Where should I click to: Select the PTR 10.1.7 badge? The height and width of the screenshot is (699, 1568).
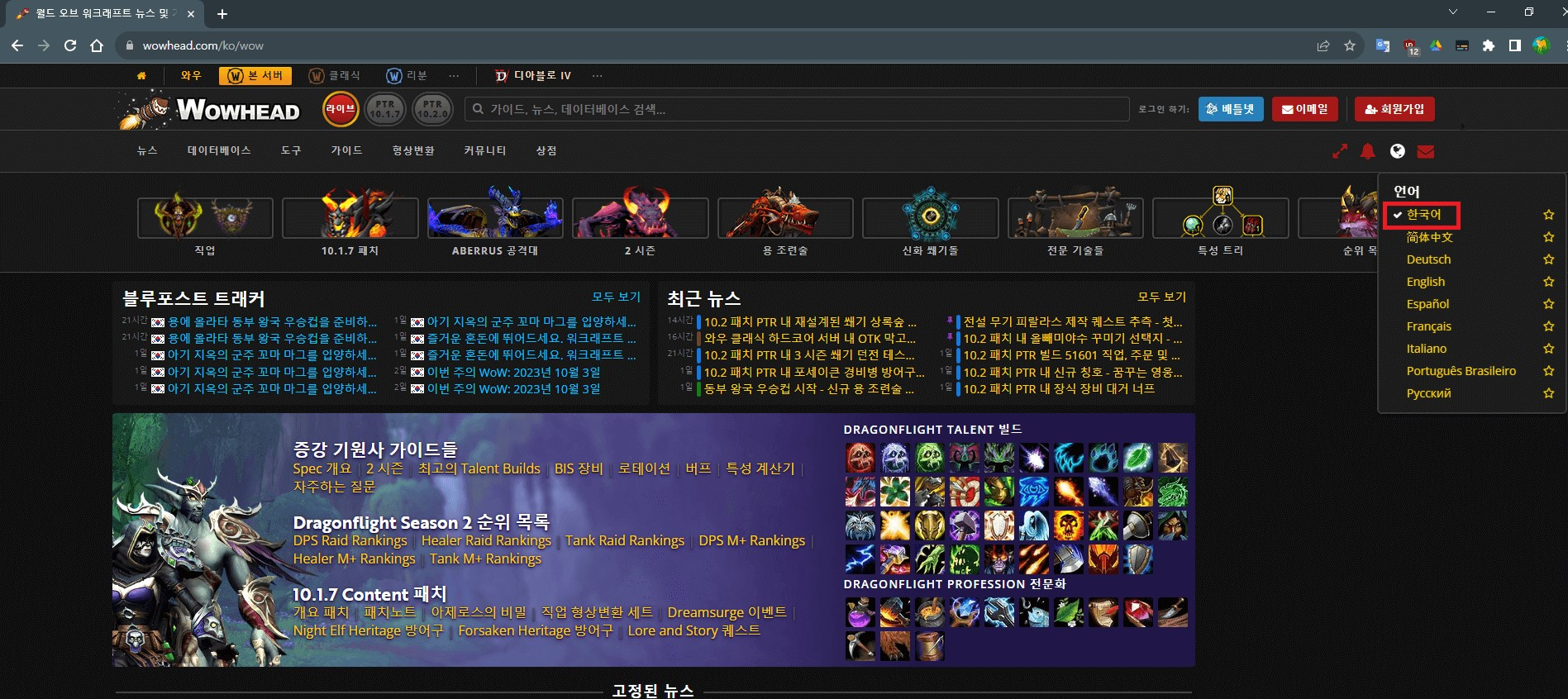point(385,109)
